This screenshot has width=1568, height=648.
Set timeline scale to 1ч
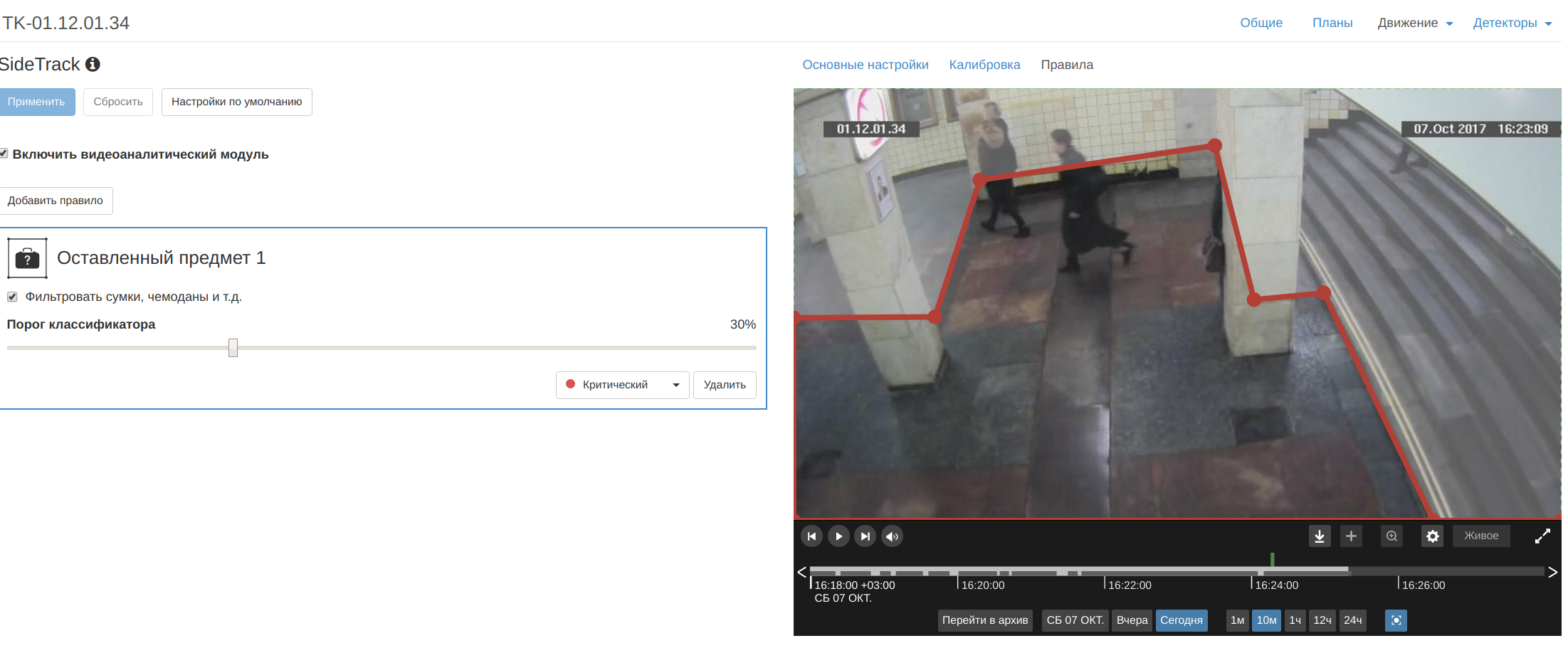coord(1295,620)
